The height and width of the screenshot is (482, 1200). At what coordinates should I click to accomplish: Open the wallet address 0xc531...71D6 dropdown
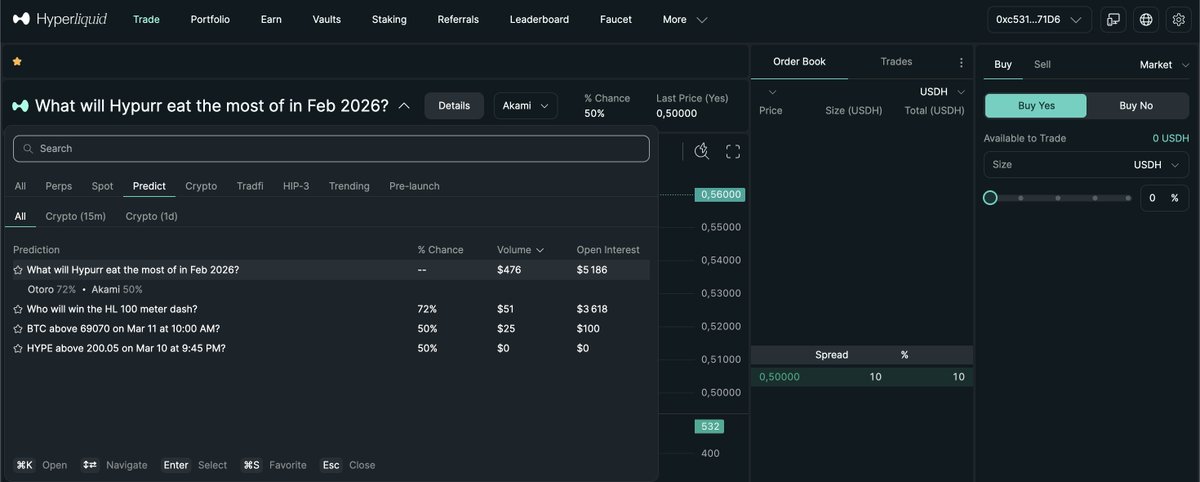[x=1039, y=19]
